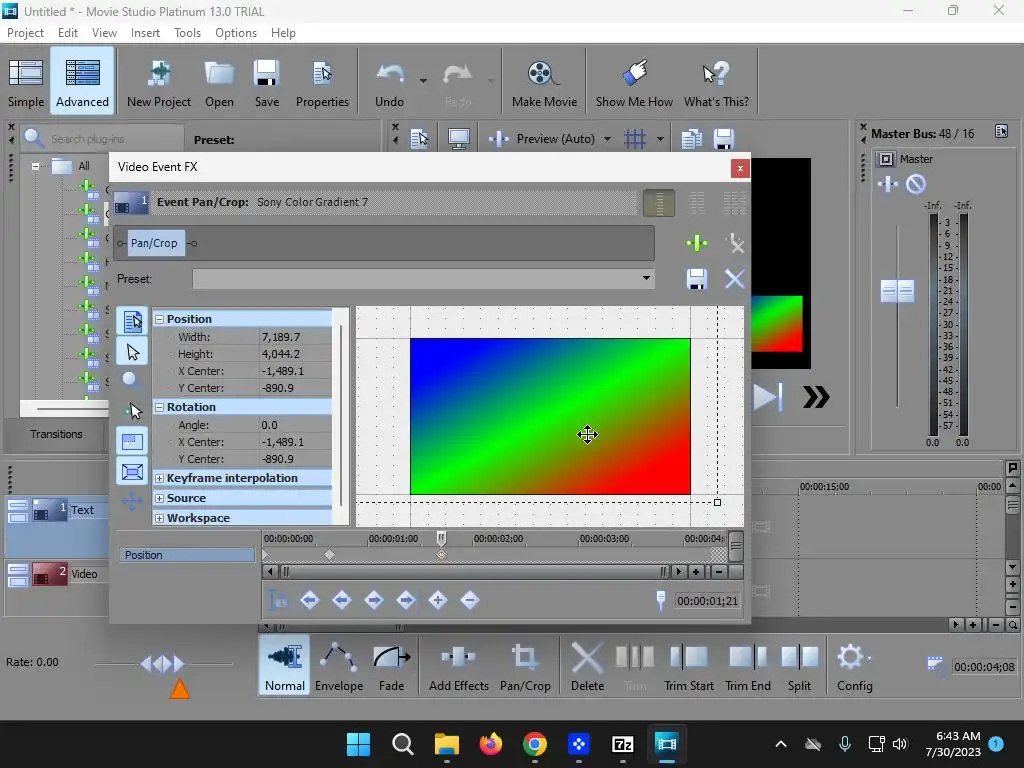Add a plug-in chain with the green plus
This screenshot has height=768, width=1024.
(697, 243)
